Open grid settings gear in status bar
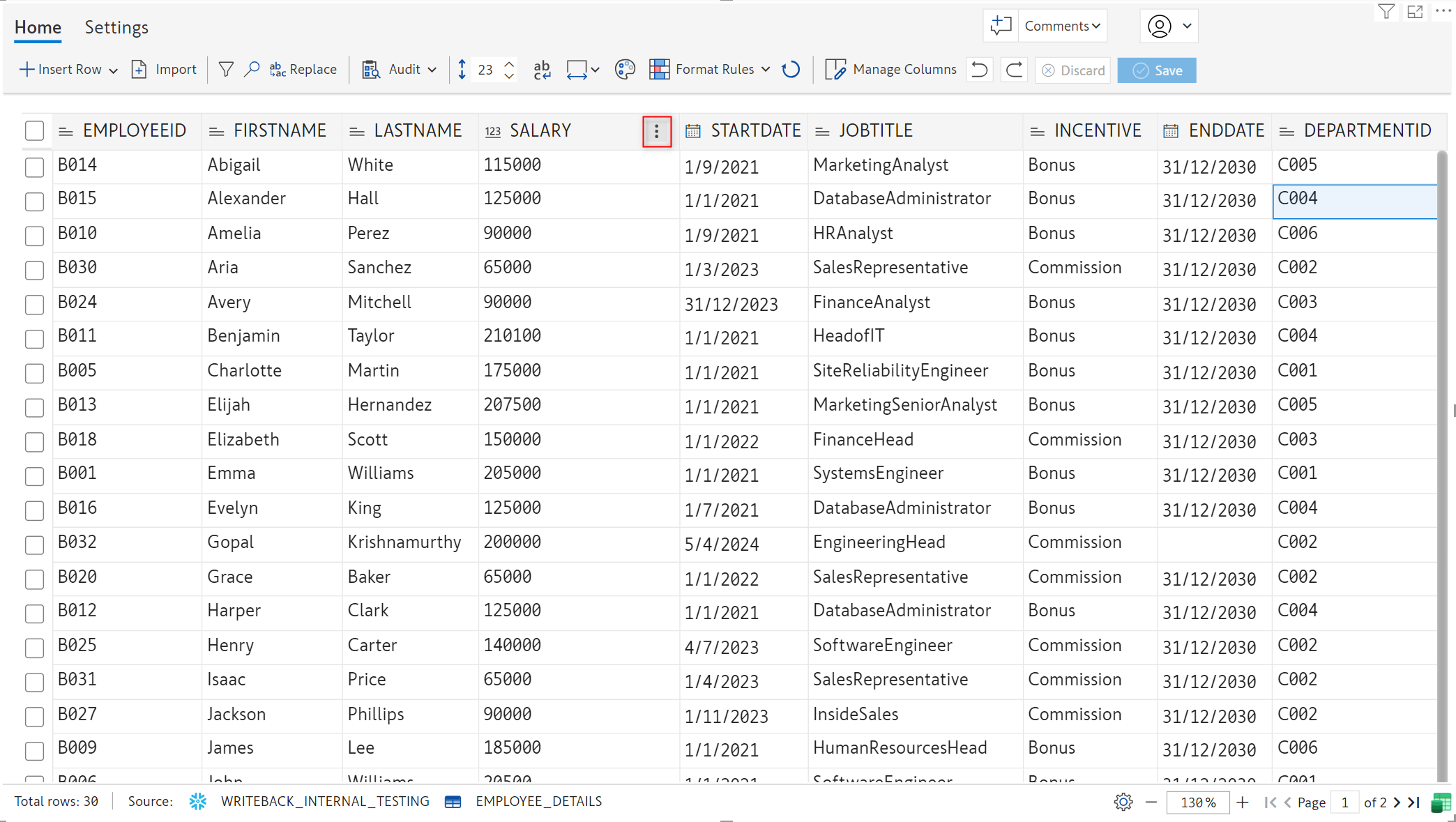This screenshot has height=822, width=1456. 1123,802
